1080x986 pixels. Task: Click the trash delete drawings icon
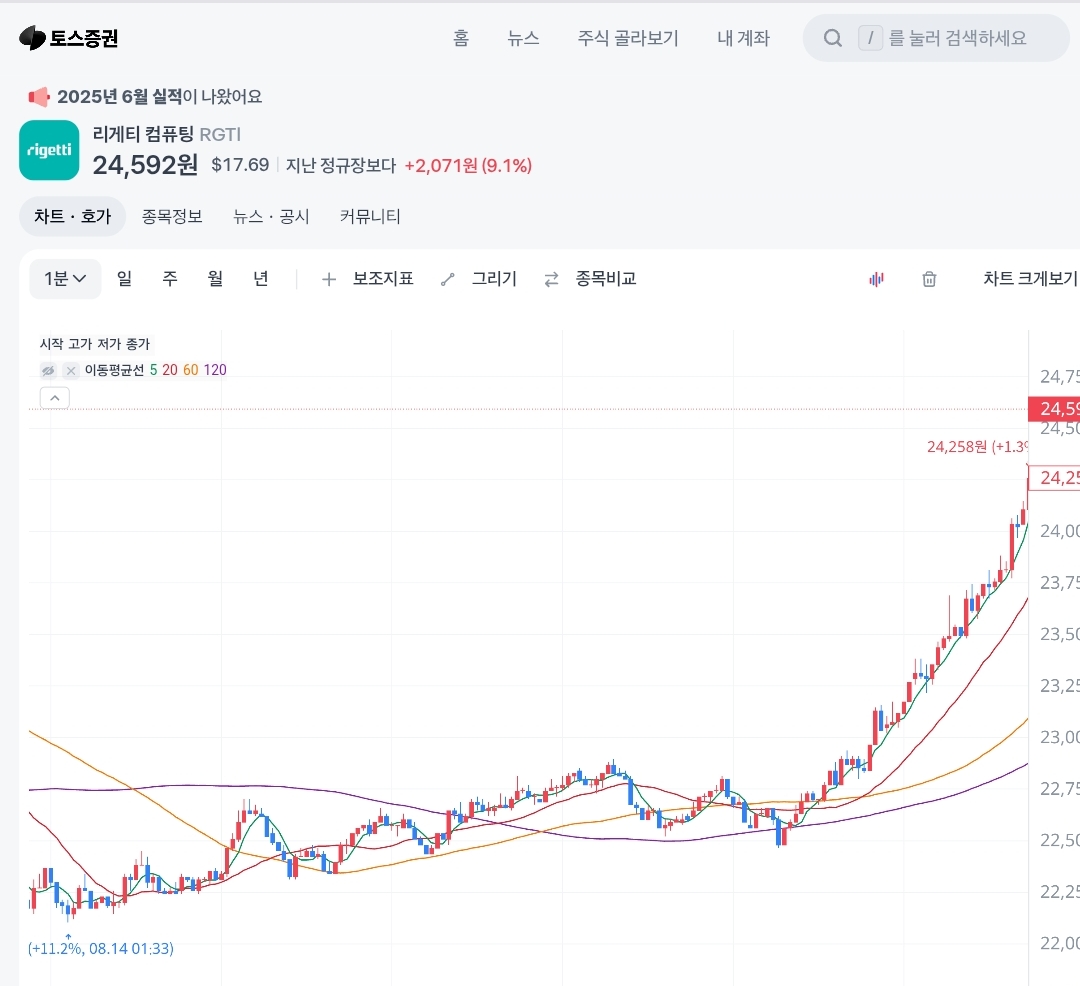[929, 279]
